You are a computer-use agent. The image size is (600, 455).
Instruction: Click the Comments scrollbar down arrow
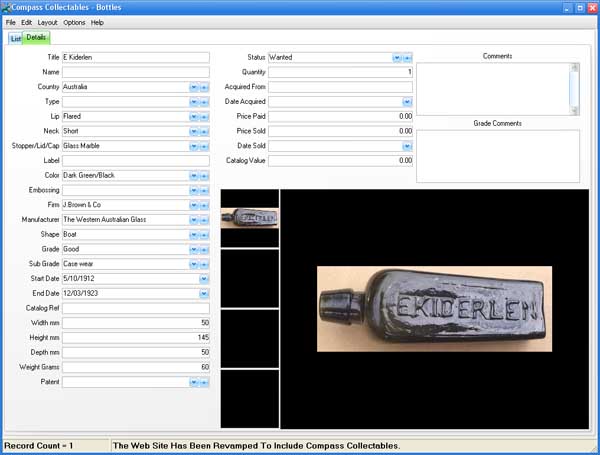point(574,111)
